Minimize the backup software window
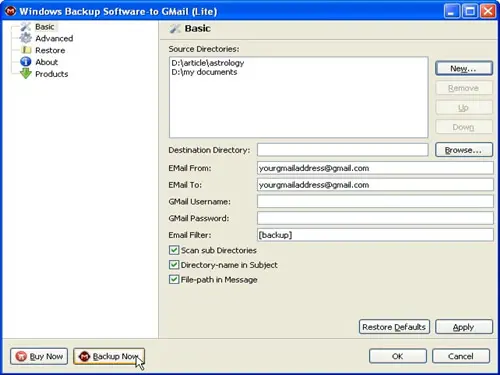This screenshot has width=500, height=375. 452,12
